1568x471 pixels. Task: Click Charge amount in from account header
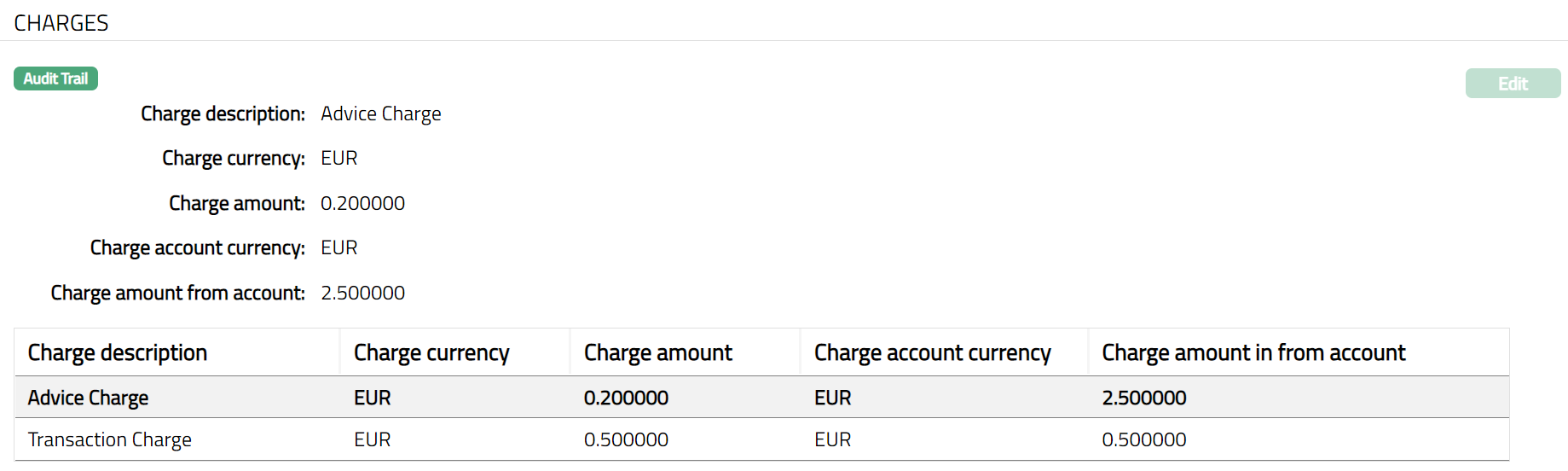click(x=1253, y=352)
